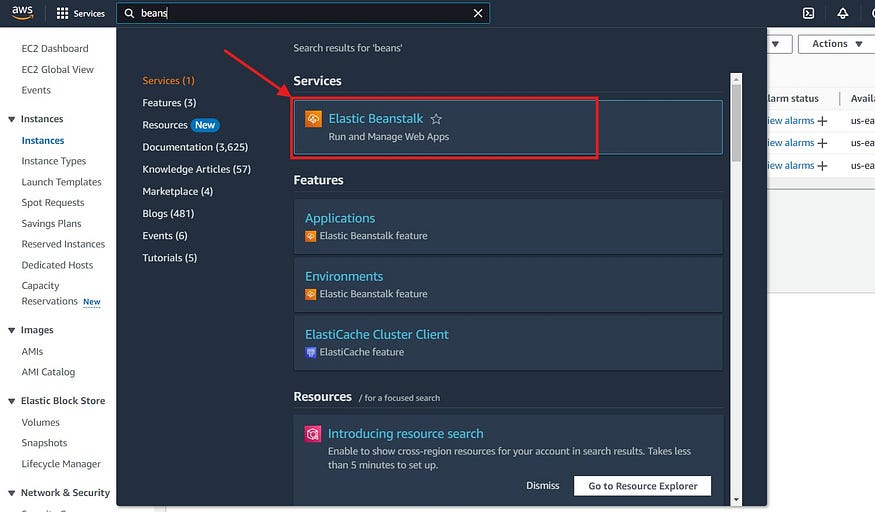875x512 pixels.
Task: Click the scrollbar up arrow in results
Action: 736,79
